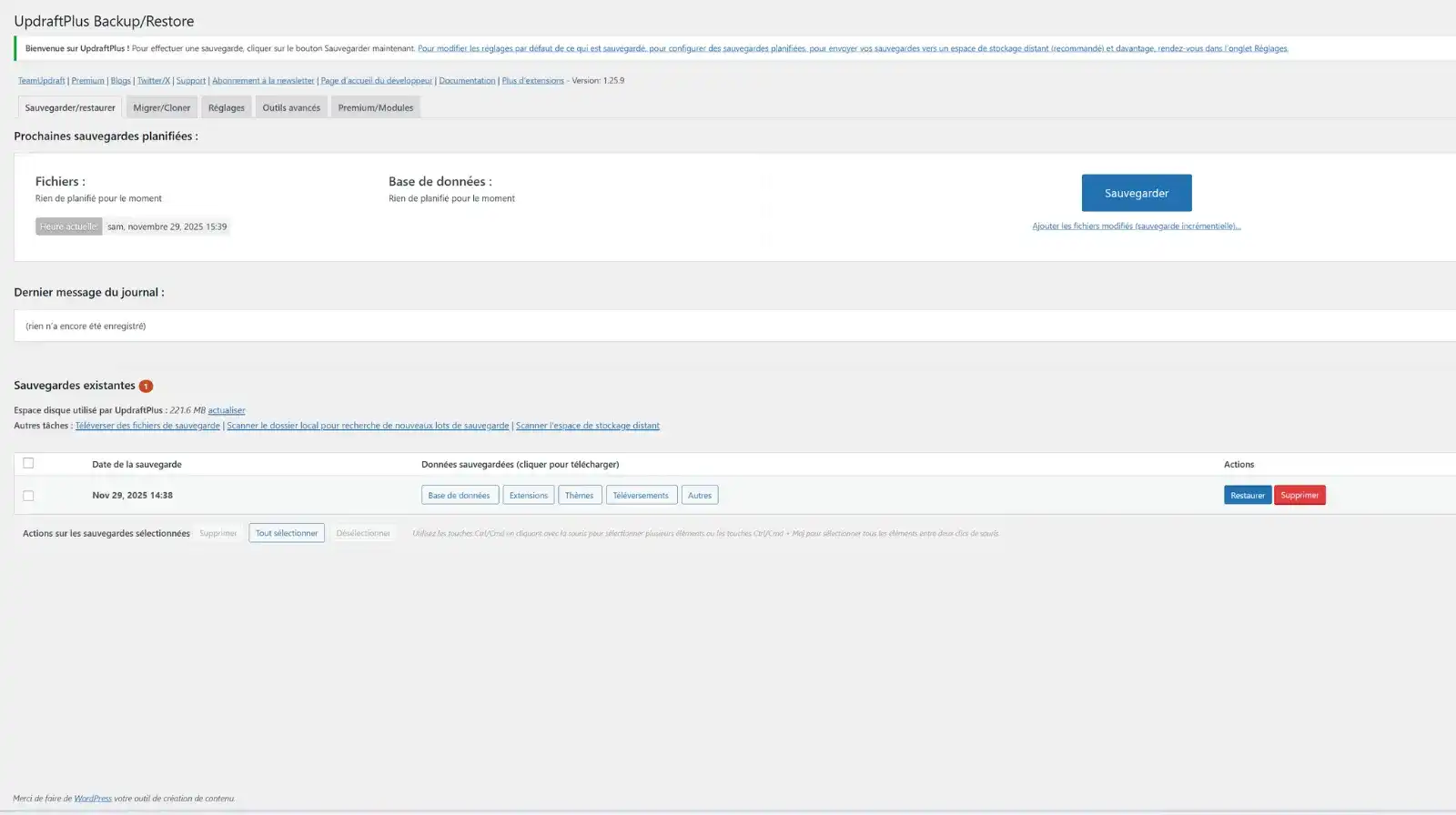Open the incremental backup link under Sauvegarder
The height and width of the screenshot is (815, 1456).
point(1136,226)
